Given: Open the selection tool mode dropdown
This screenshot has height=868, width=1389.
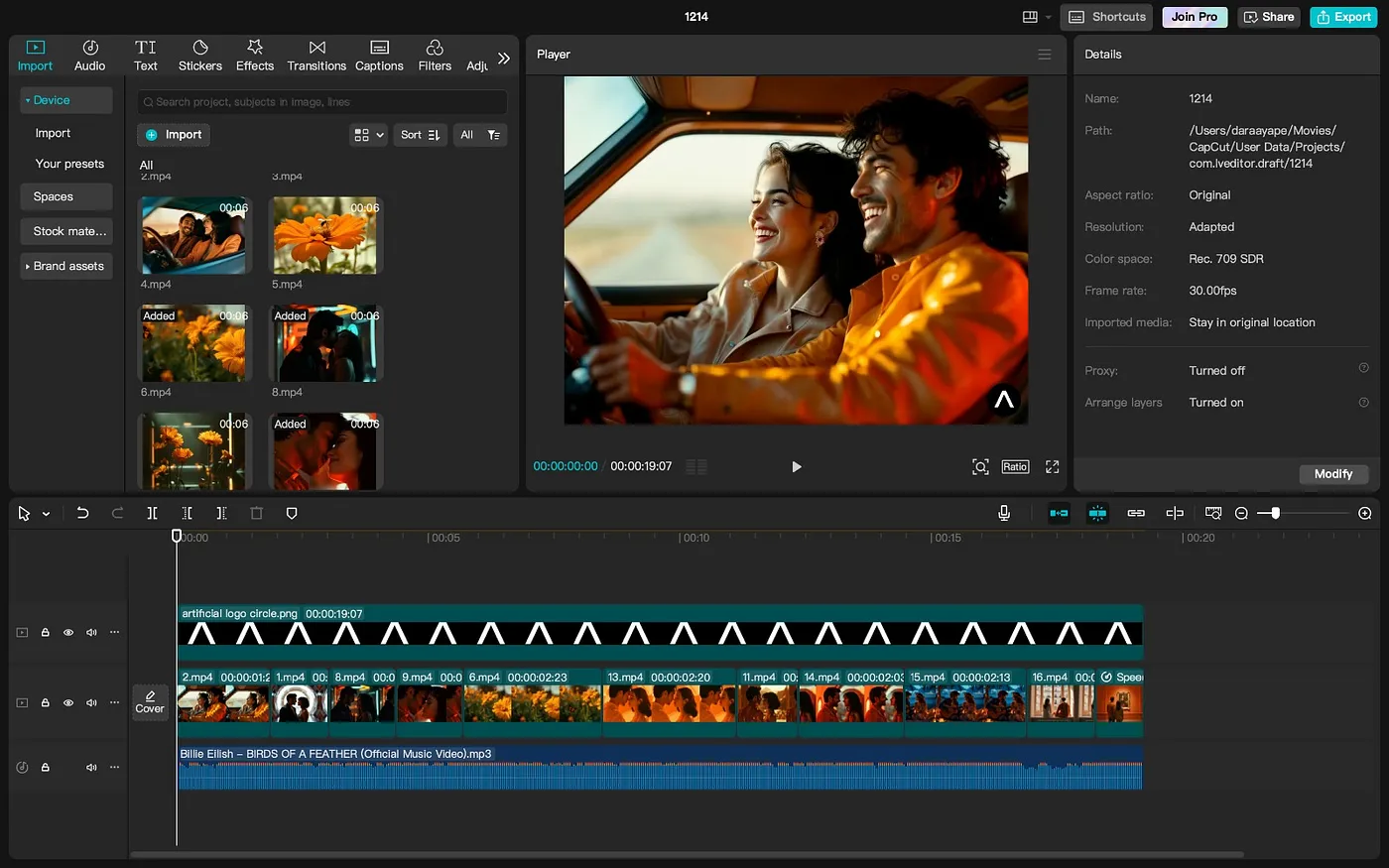Looking at the screenshot, I should pos(46,514).
